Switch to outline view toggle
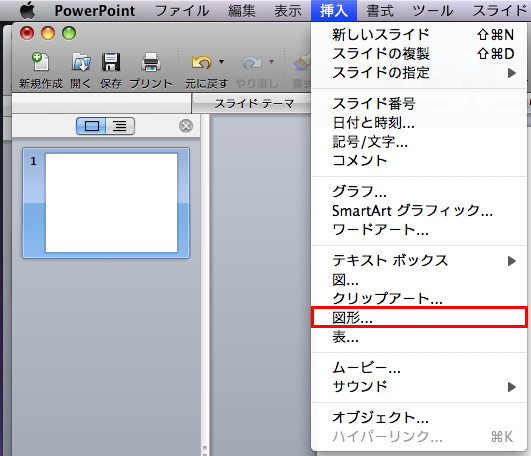The width and height of the screenshot is (531, 456). tap(120, 126)
